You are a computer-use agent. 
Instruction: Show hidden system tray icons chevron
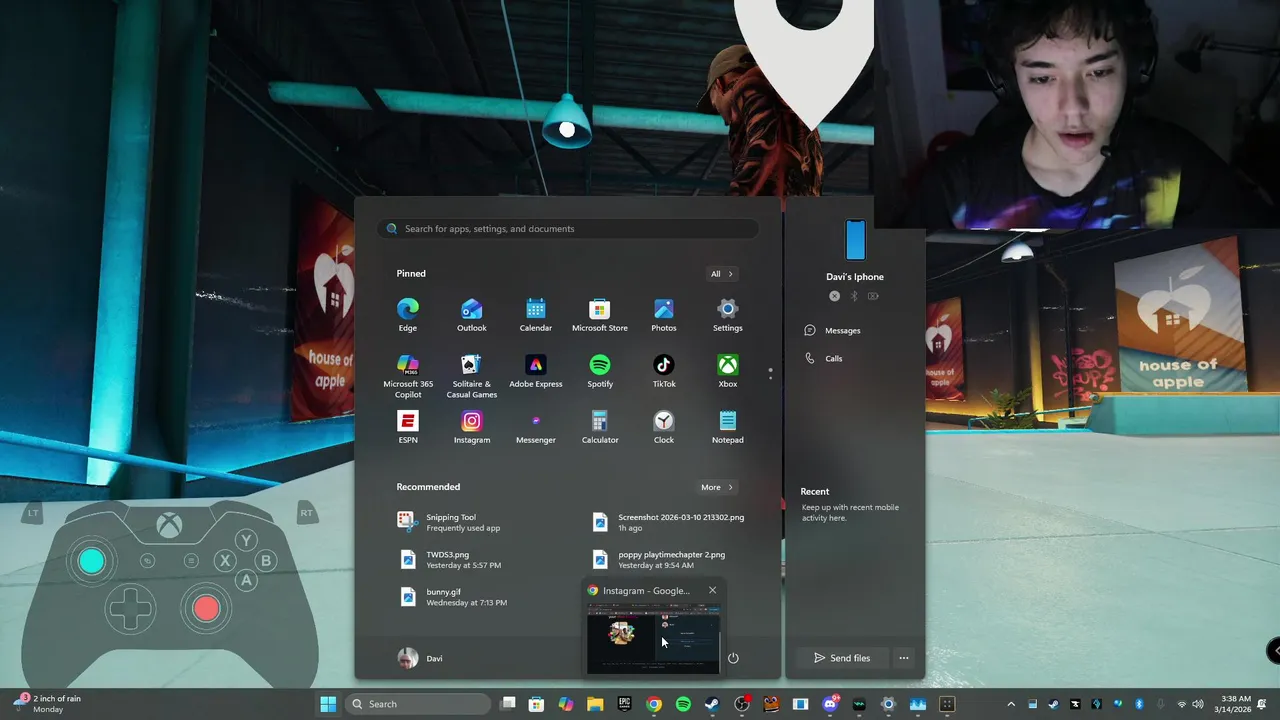(1011, 704)
